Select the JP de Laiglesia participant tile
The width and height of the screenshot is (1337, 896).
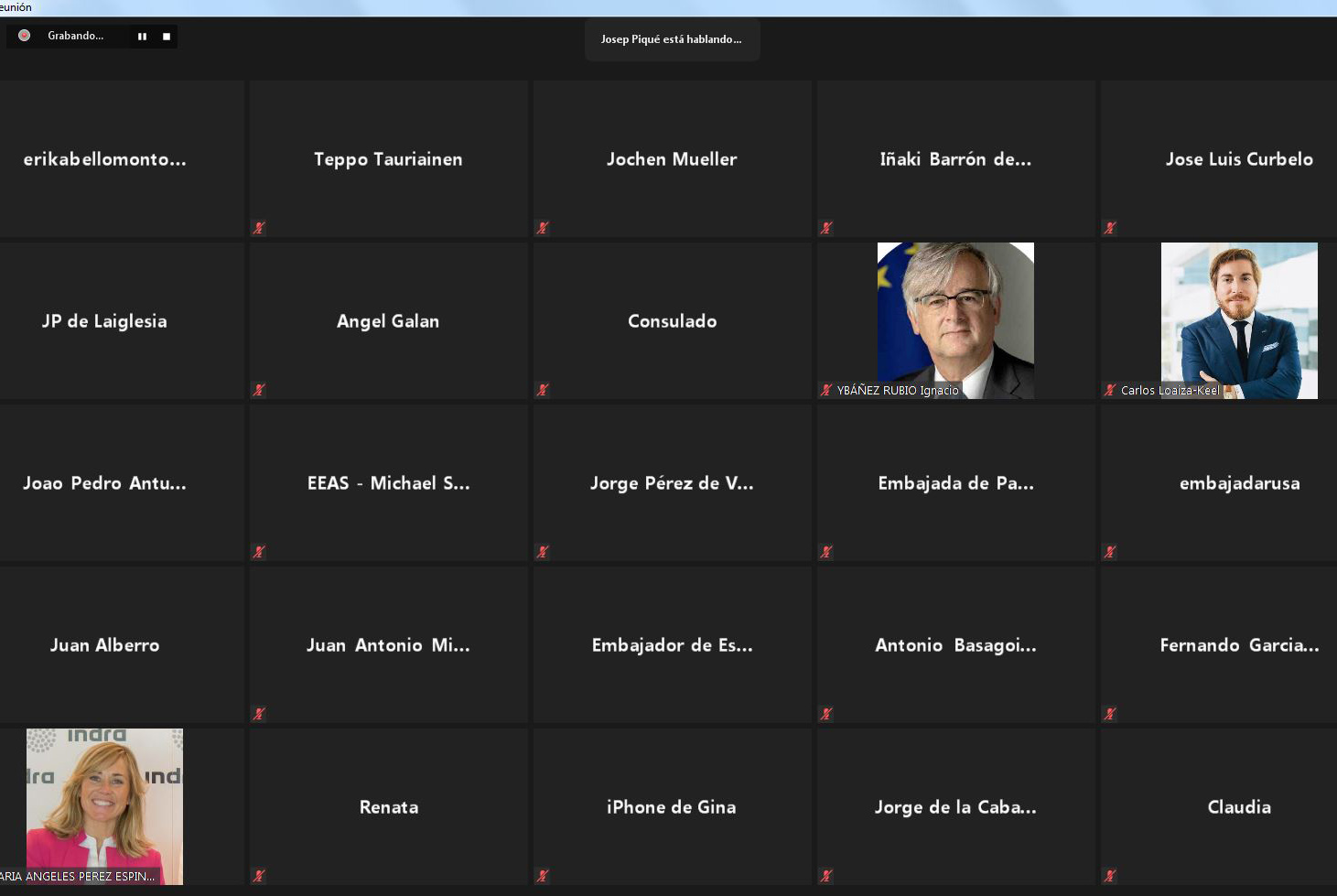click(x=104, y=321)
